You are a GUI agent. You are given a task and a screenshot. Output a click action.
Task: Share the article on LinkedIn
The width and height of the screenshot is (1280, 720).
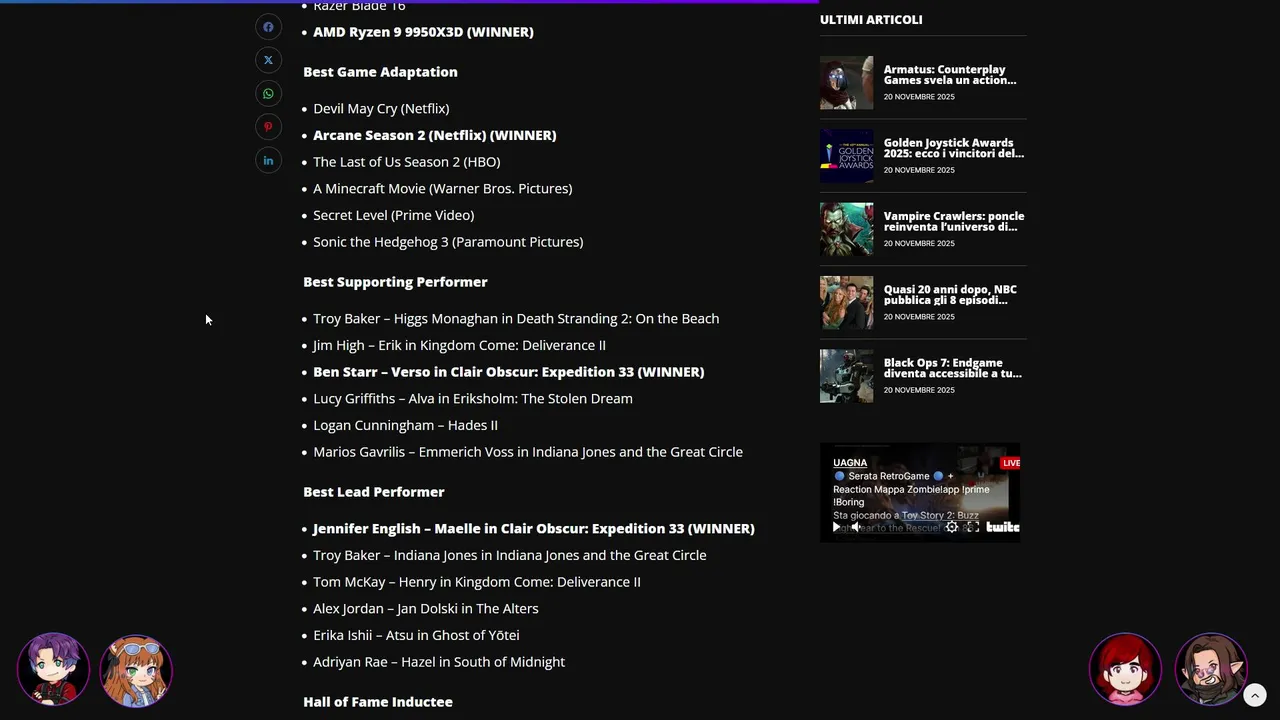(268, 160)
